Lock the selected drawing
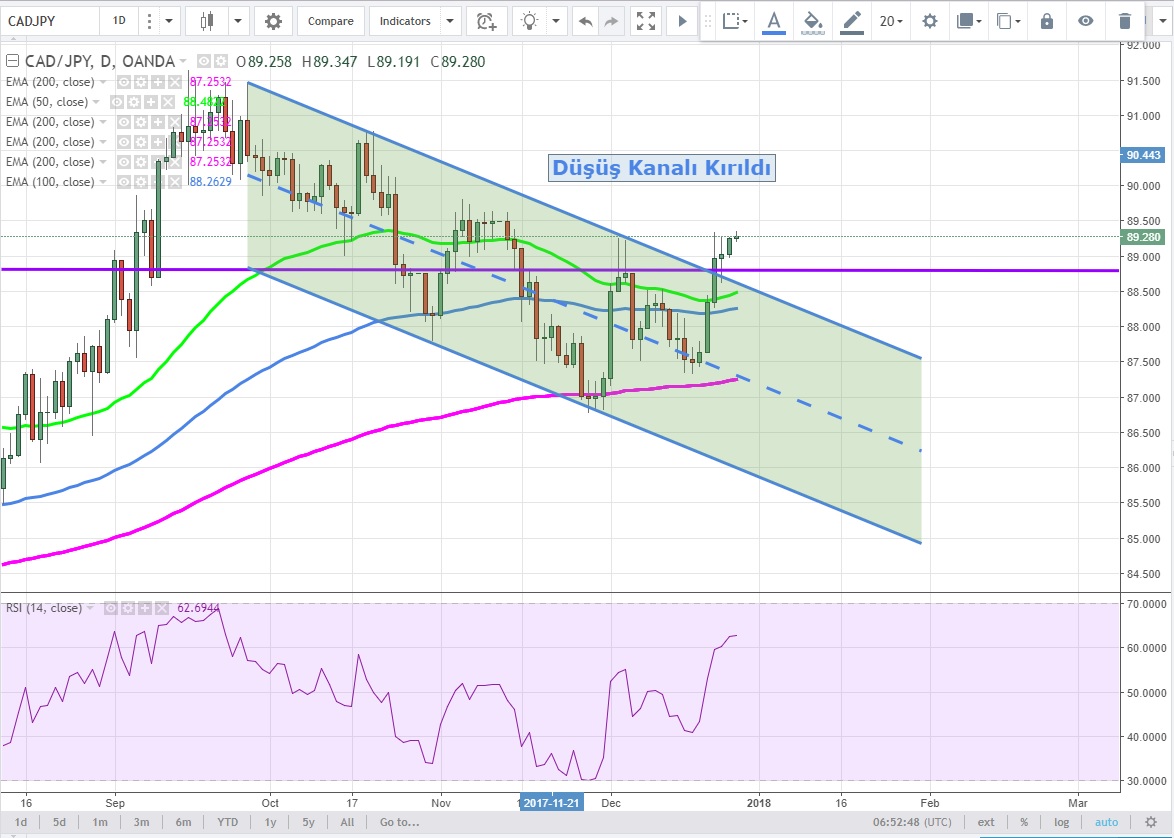This screenshot has height=838, width=1174. coord(1046,21)
